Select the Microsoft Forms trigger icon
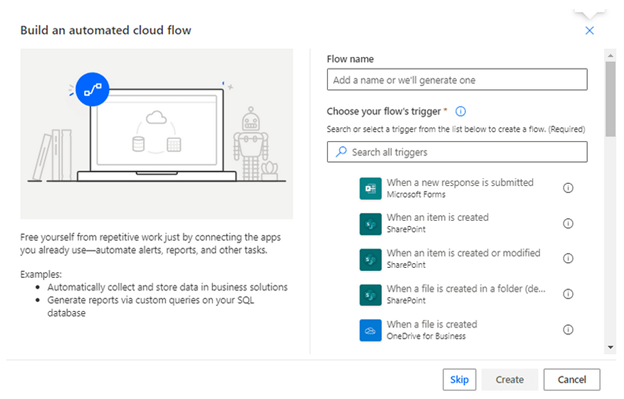 coord(370,188)
